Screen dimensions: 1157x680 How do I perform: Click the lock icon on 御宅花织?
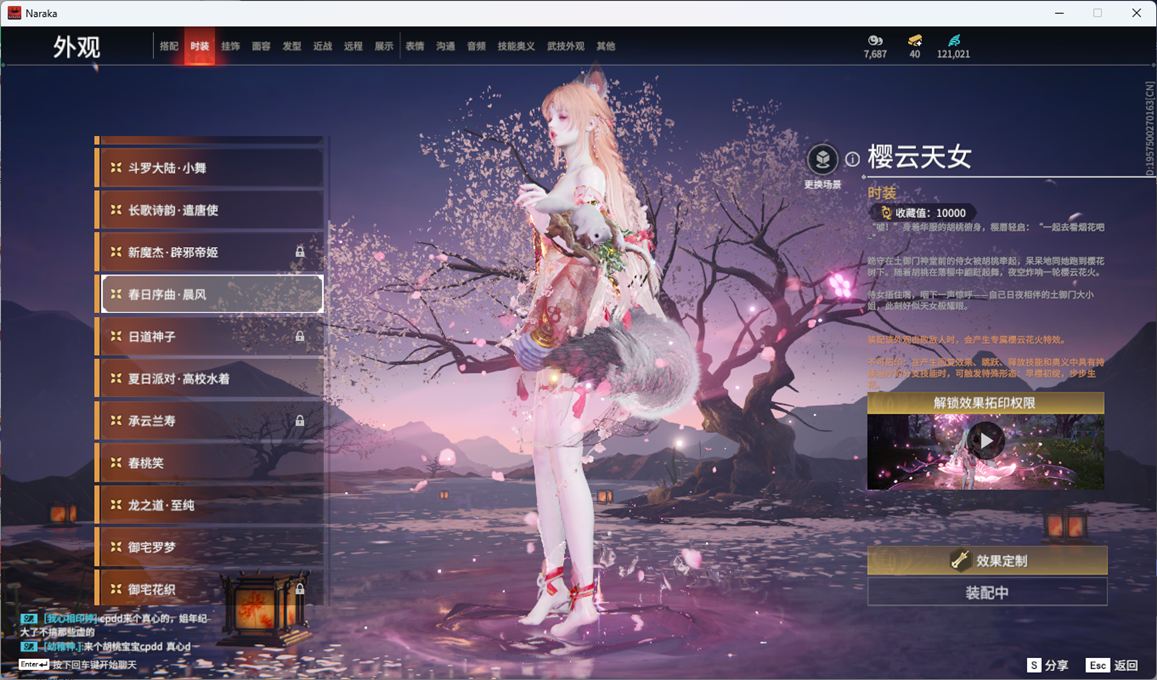click(300, 589)
